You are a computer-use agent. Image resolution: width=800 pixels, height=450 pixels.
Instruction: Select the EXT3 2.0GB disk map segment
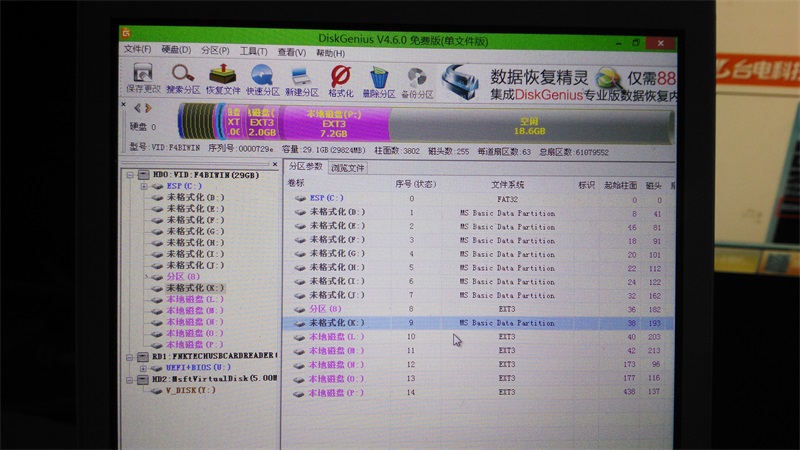(x=262, y=122)
